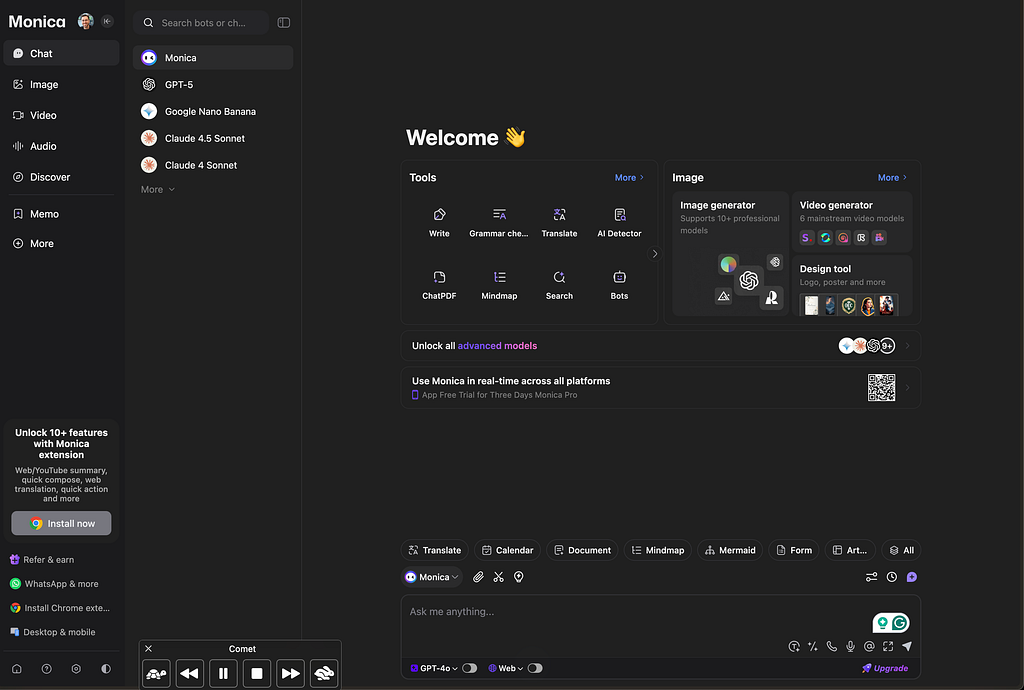
Task: Open chat settings sliders icon
Action: [871, 577]
